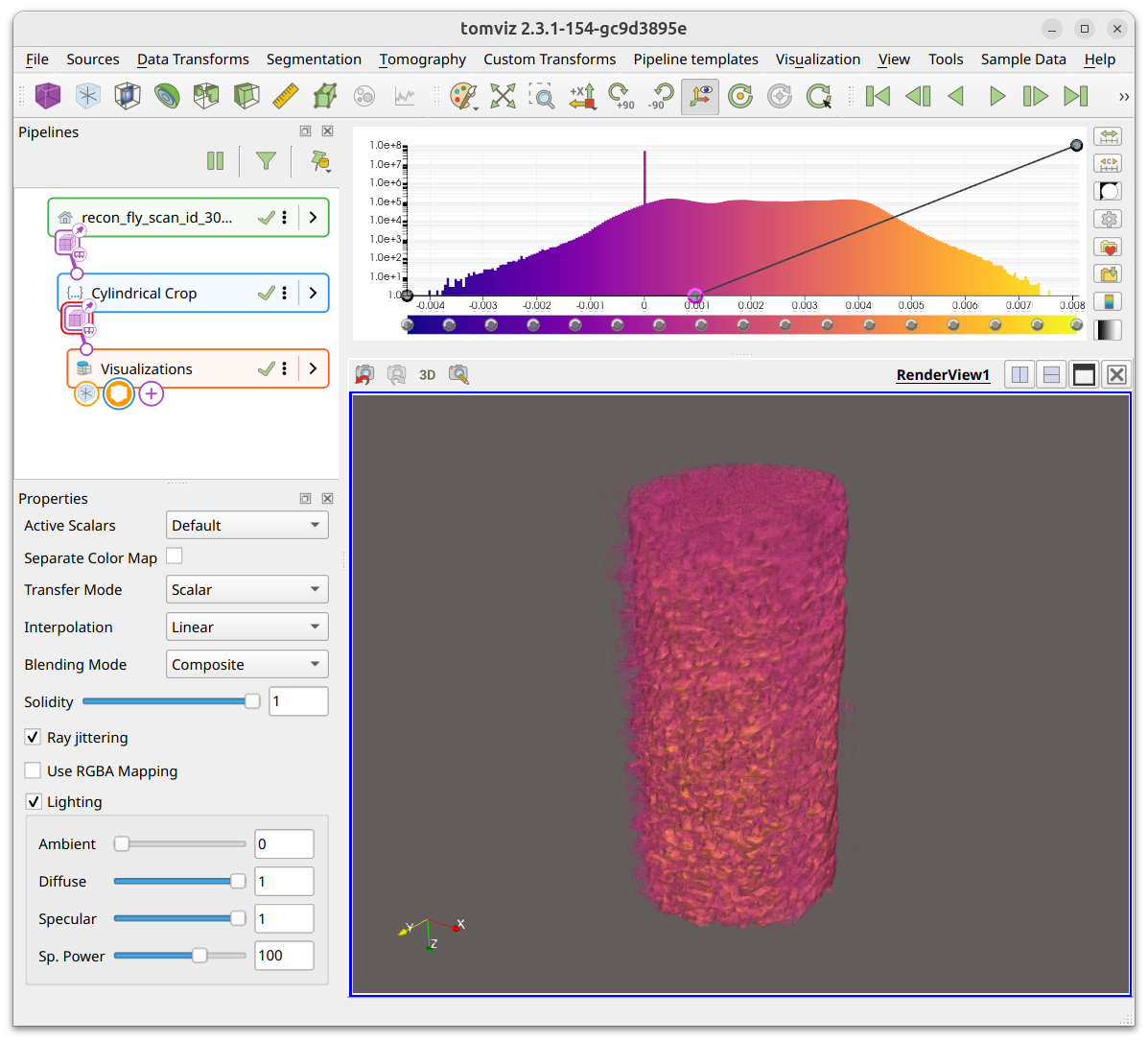Screen dimensions: 1148x1042
Task: Uncheck the Lighting checkbox
Action: (x=33, y=801)
